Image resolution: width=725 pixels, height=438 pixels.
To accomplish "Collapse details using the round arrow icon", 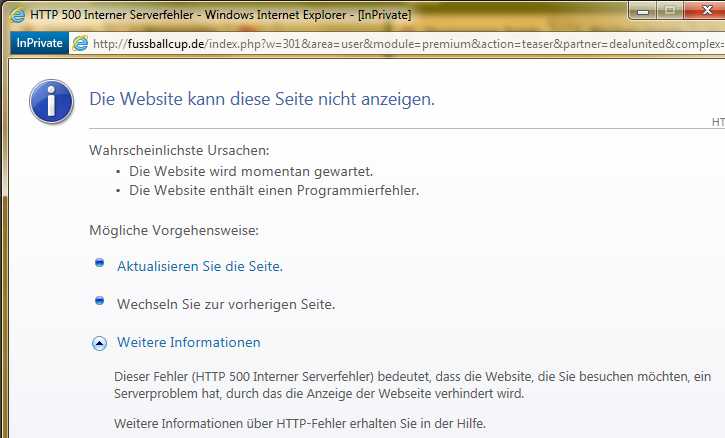I will [x=99, y=343].
